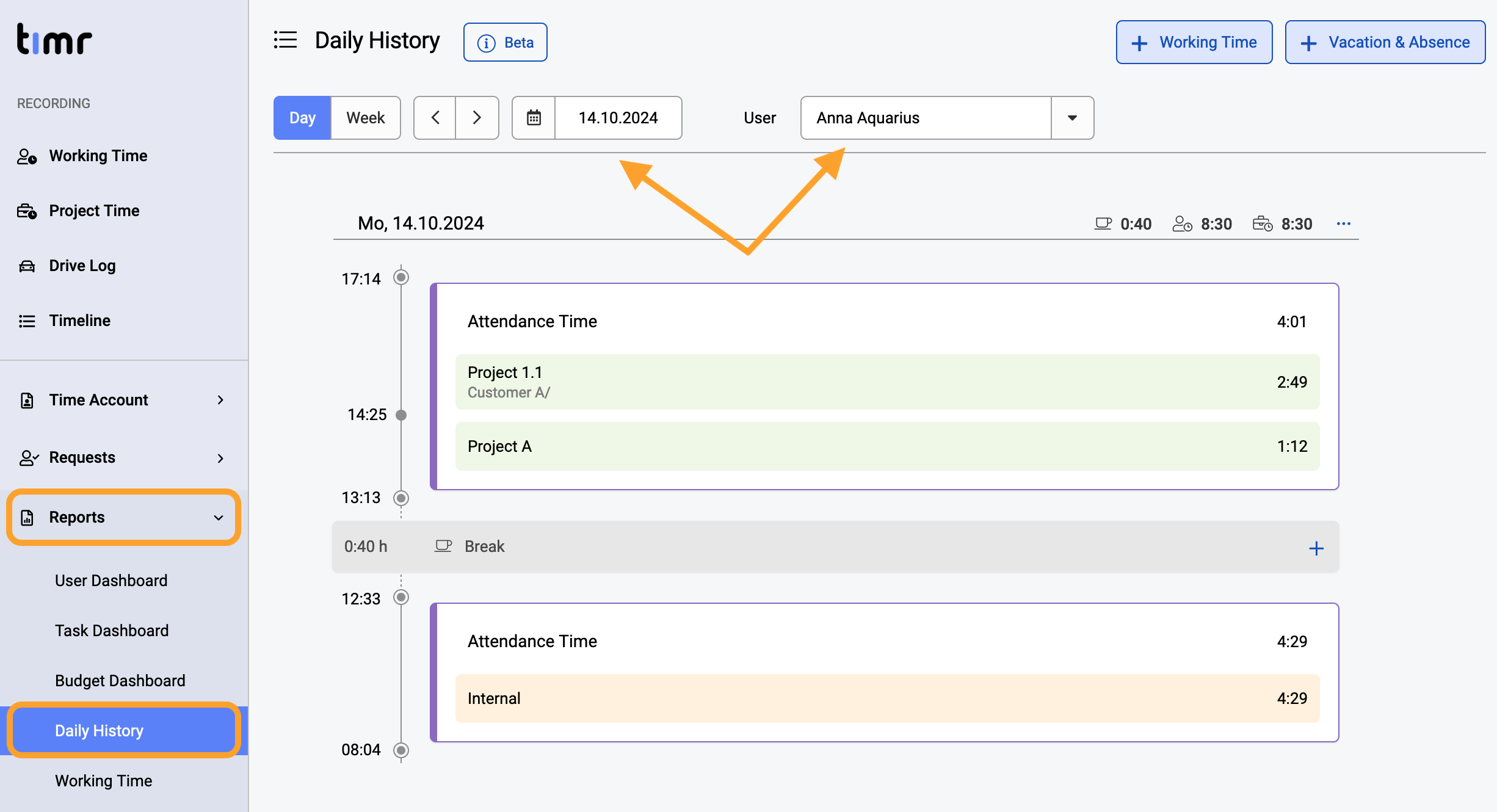
Task: Switch to Day view
Action: [x=302, y=118]
